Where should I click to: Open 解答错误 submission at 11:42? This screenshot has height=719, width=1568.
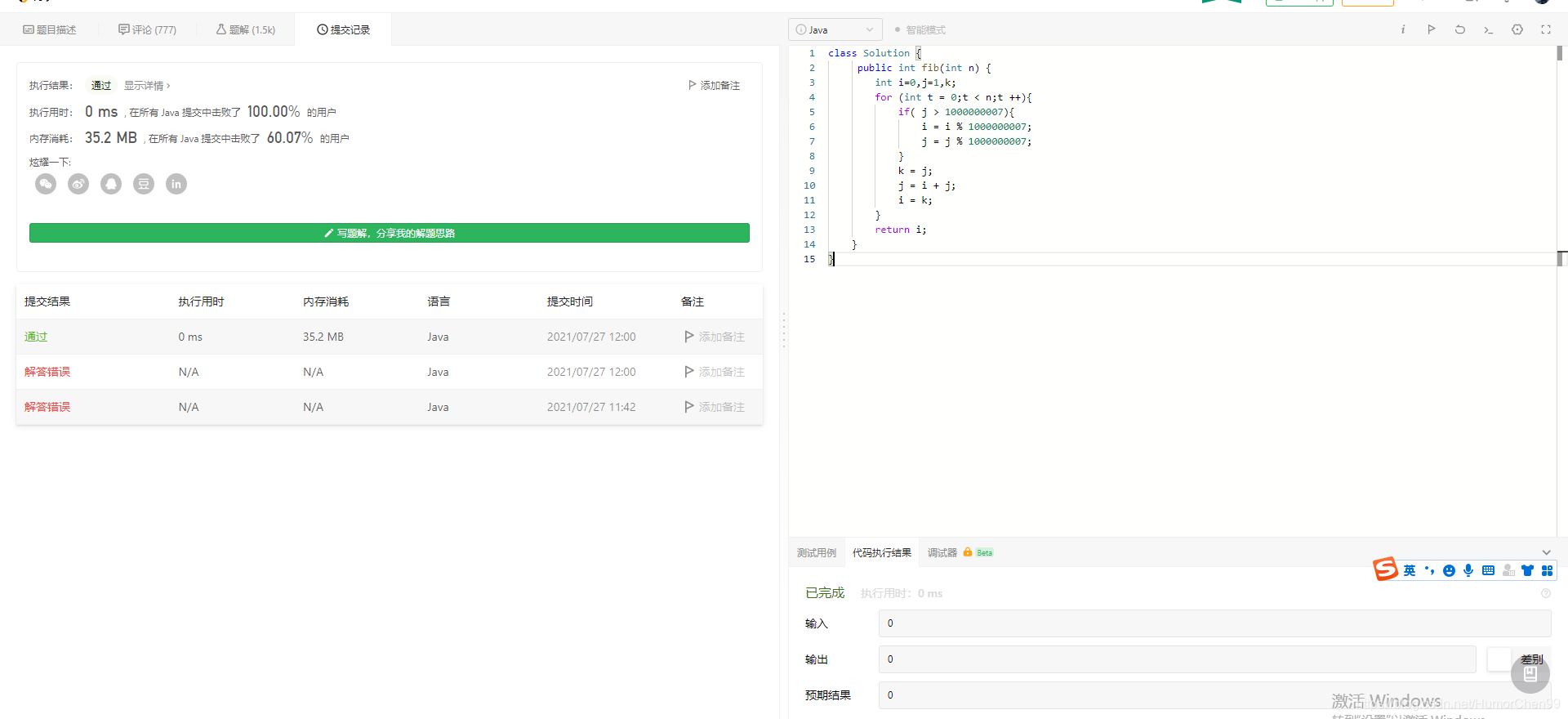[x=47, y=407]
